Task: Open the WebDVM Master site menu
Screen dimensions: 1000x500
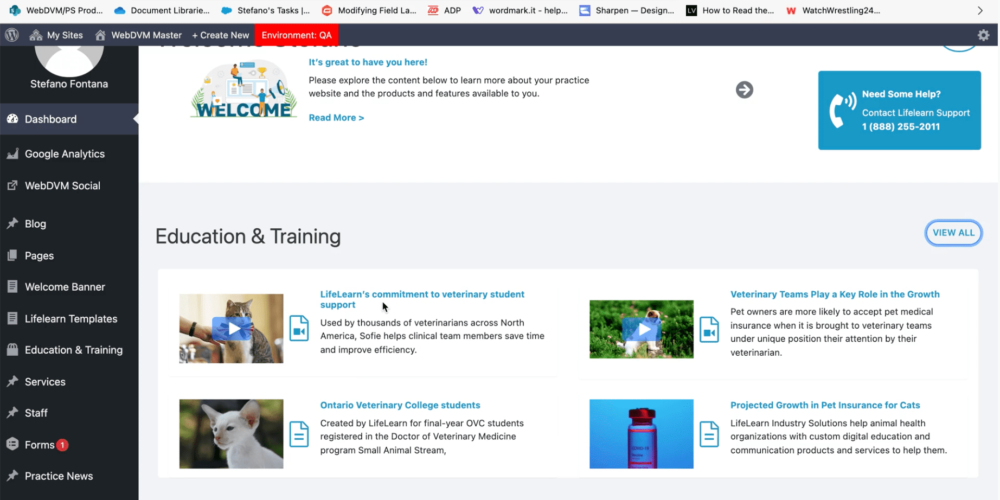Action: pos(138,35)
